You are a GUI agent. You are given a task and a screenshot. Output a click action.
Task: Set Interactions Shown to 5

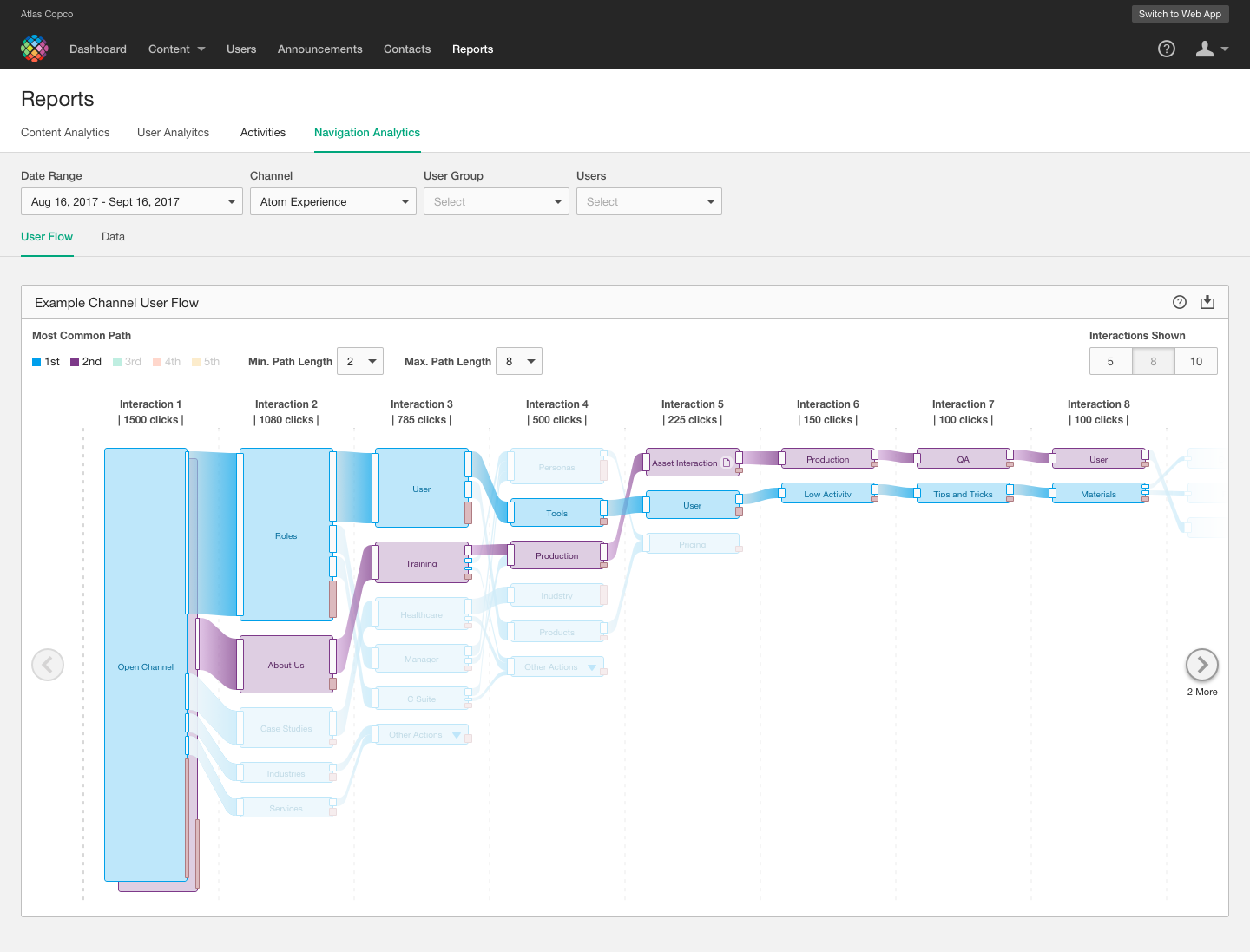click(1110, 361)
